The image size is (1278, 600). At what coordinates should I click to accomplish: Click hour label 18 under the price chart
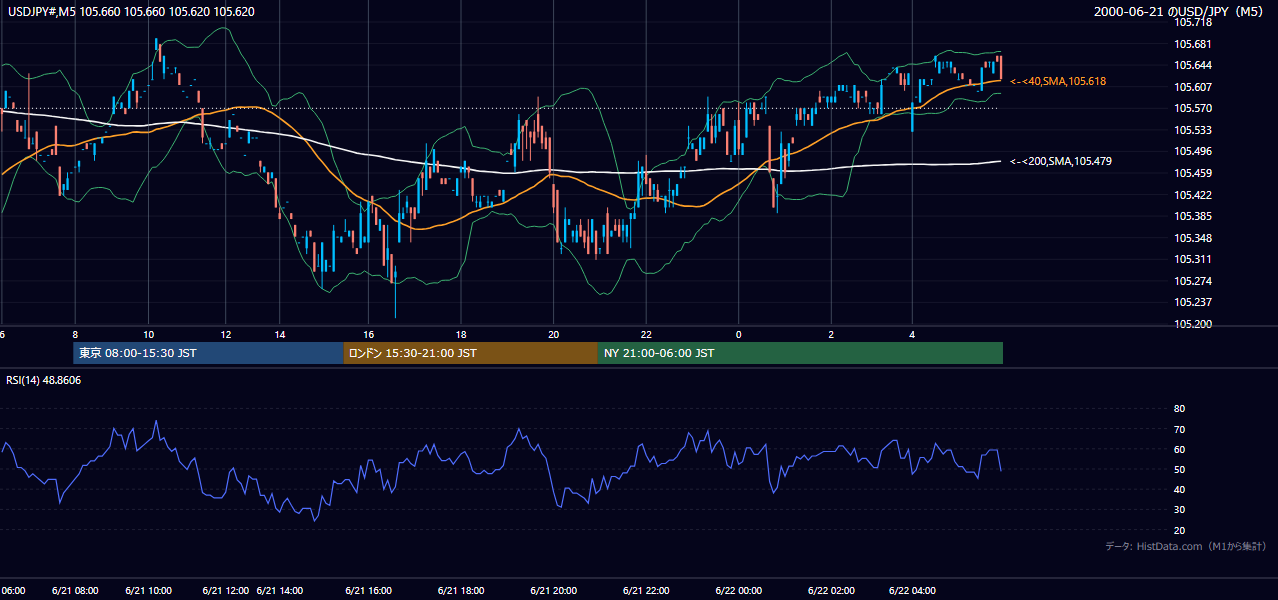coord(461,334)
